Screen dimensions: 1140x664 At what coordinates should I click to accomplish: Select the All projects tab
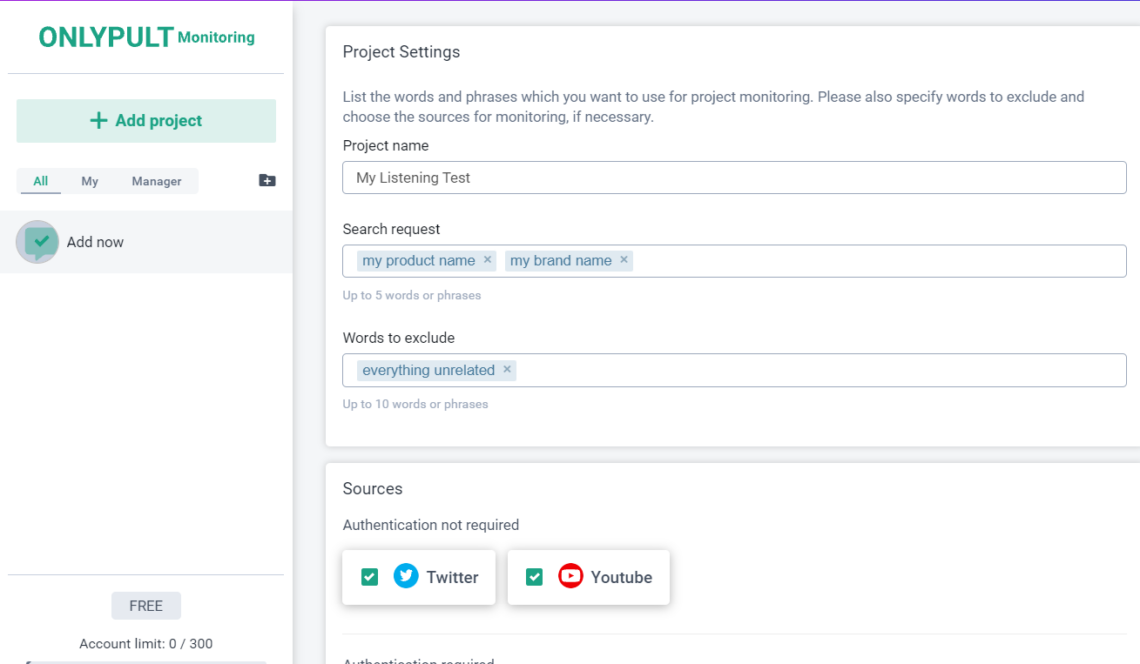coord(40,181)
